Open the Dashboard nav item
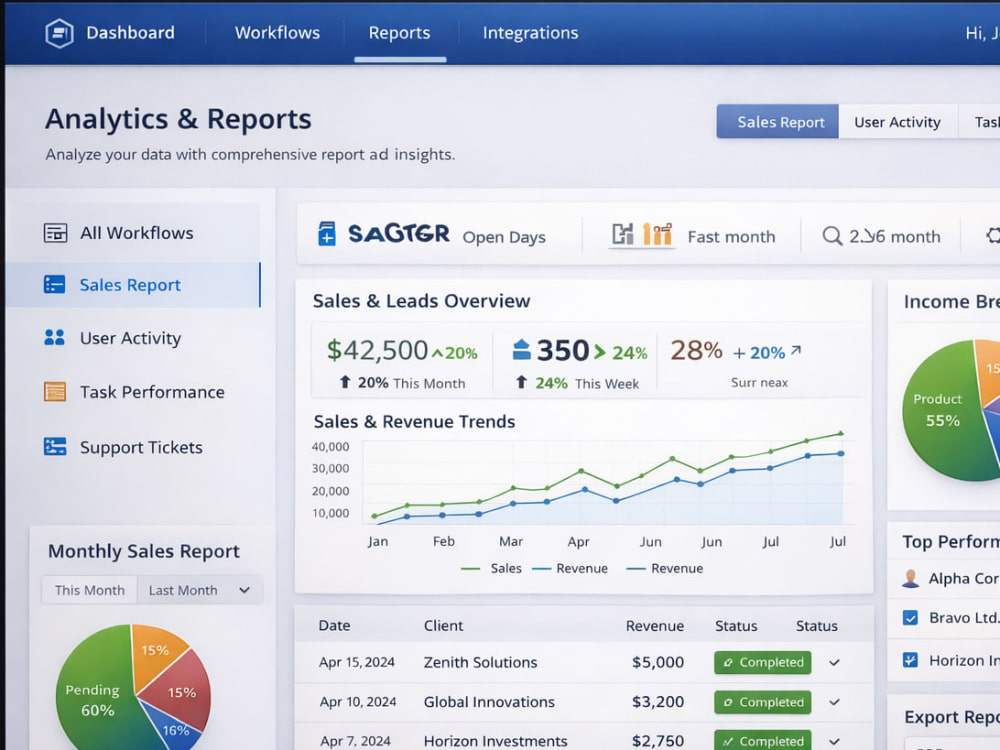Image resolution: width=1000 pixels, height=750 pixels. pyautogui.click(x=130, y=33)
